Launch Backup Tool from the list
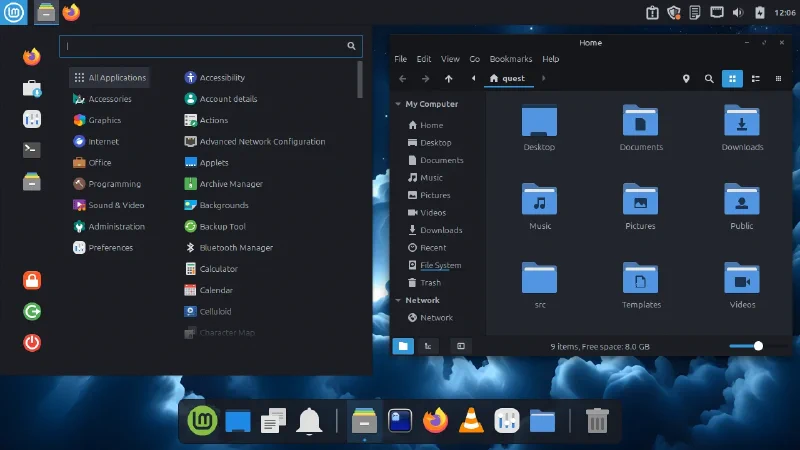 [x=215, y=227]
